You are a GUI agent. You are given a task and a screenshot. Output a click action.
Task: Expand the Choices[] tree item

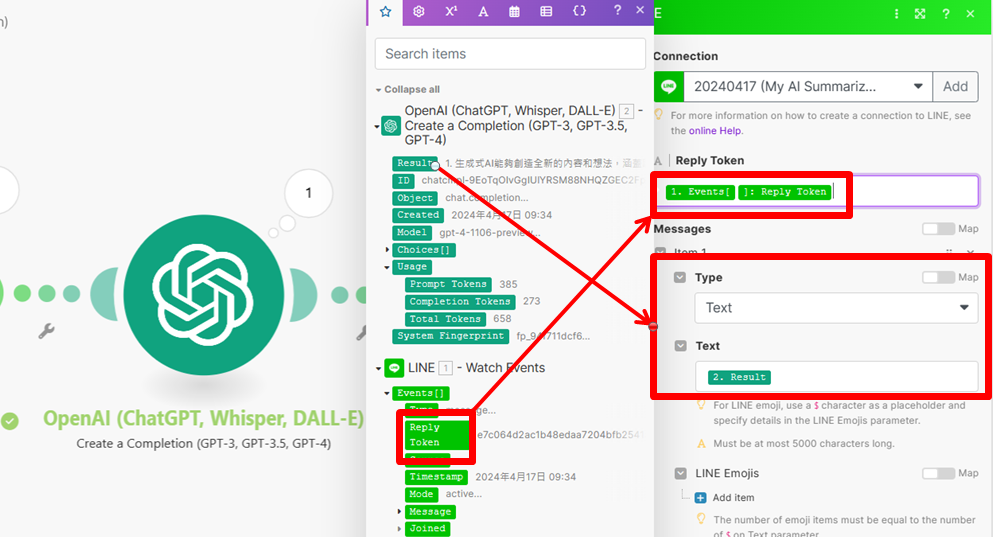coord(388,250)
